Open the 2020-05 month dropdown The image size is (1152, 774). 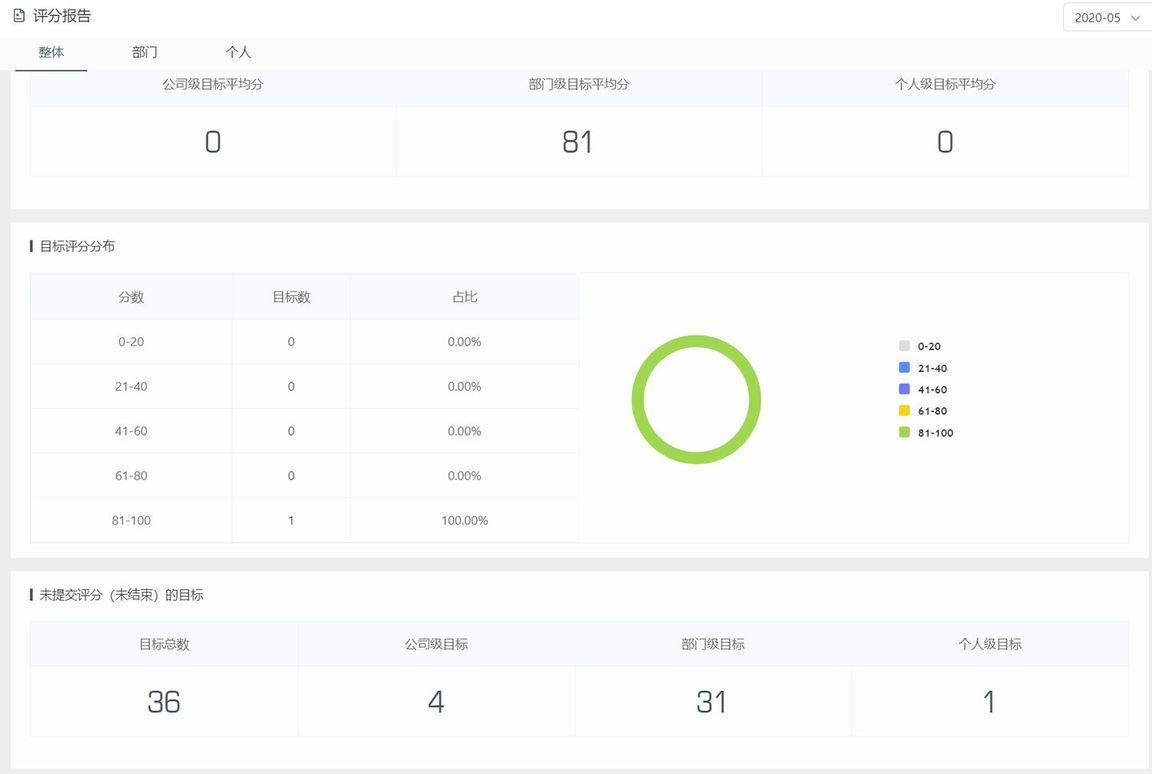point(1106,18)
